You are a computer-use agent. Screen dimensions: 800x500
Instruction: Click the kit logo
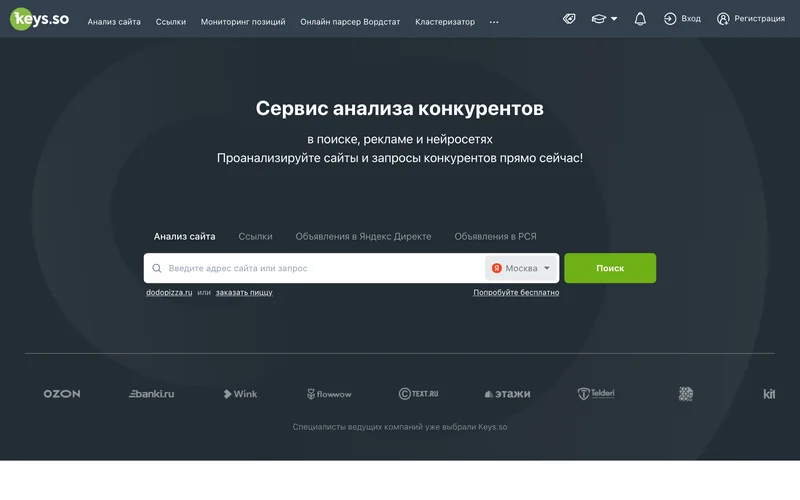point(769,394)
